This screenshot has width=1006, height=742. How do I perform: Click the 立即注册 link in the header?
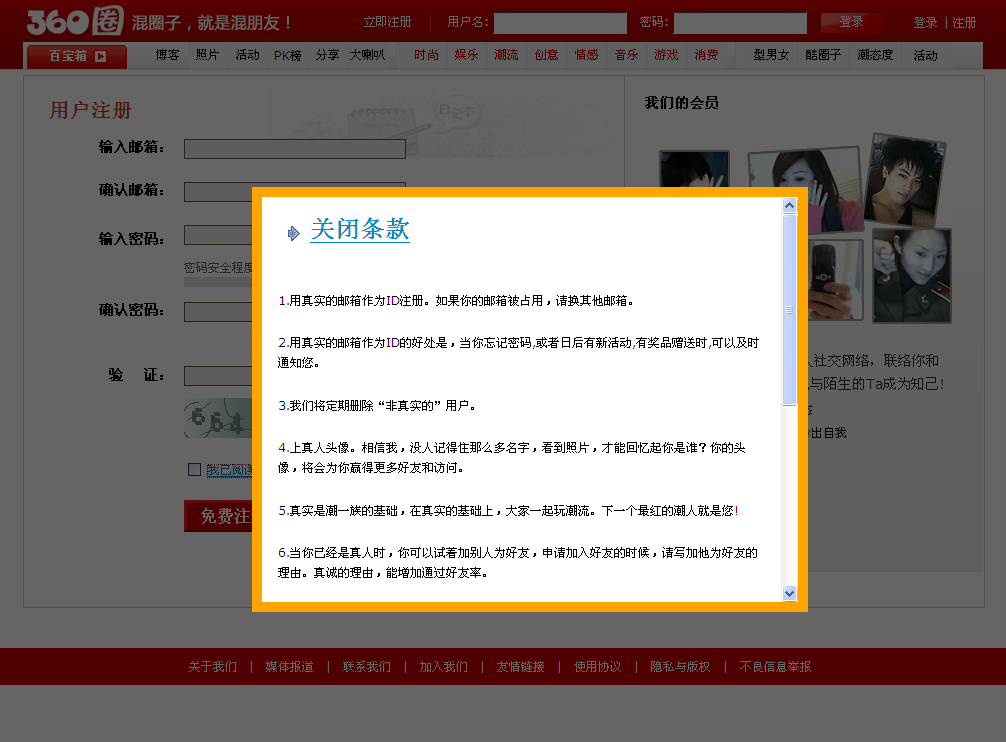tap(387, 22)
